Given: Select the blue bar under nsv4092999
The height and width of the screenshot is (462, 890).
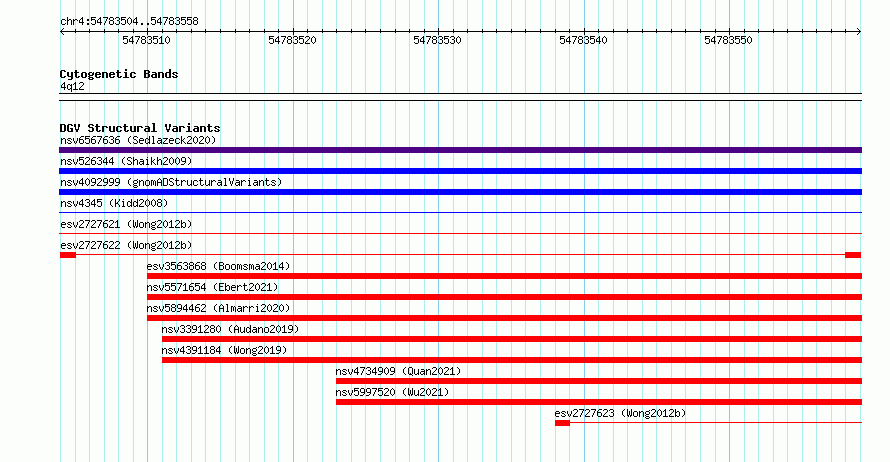Looking at the screenshot, I should click(x=460, y=192).
